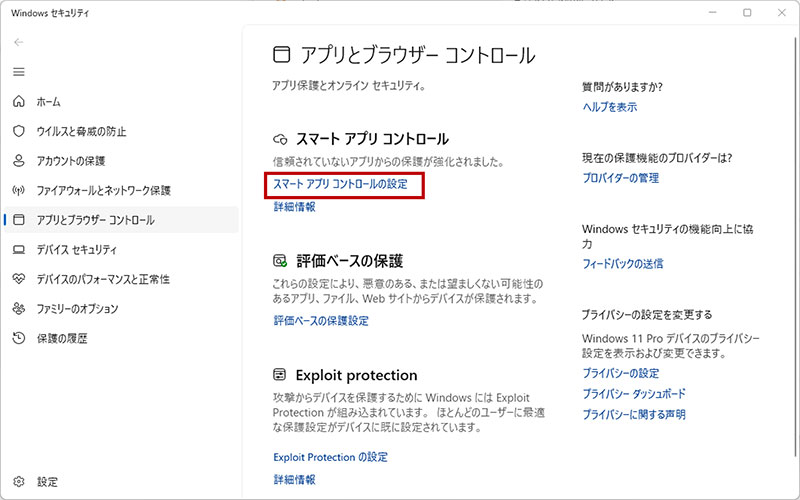Click the back arrow icon
This screenshot has width=800, height=500.
(x=19, y=42)
